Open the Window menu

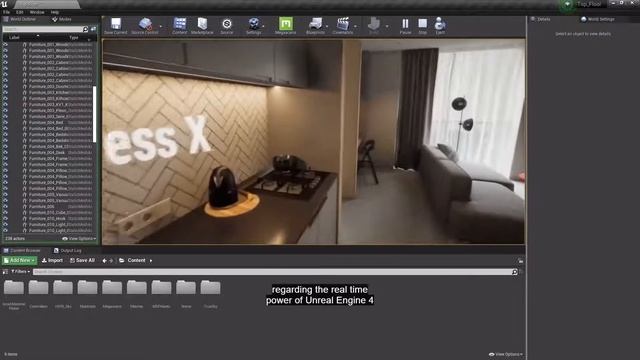[37, 12]
